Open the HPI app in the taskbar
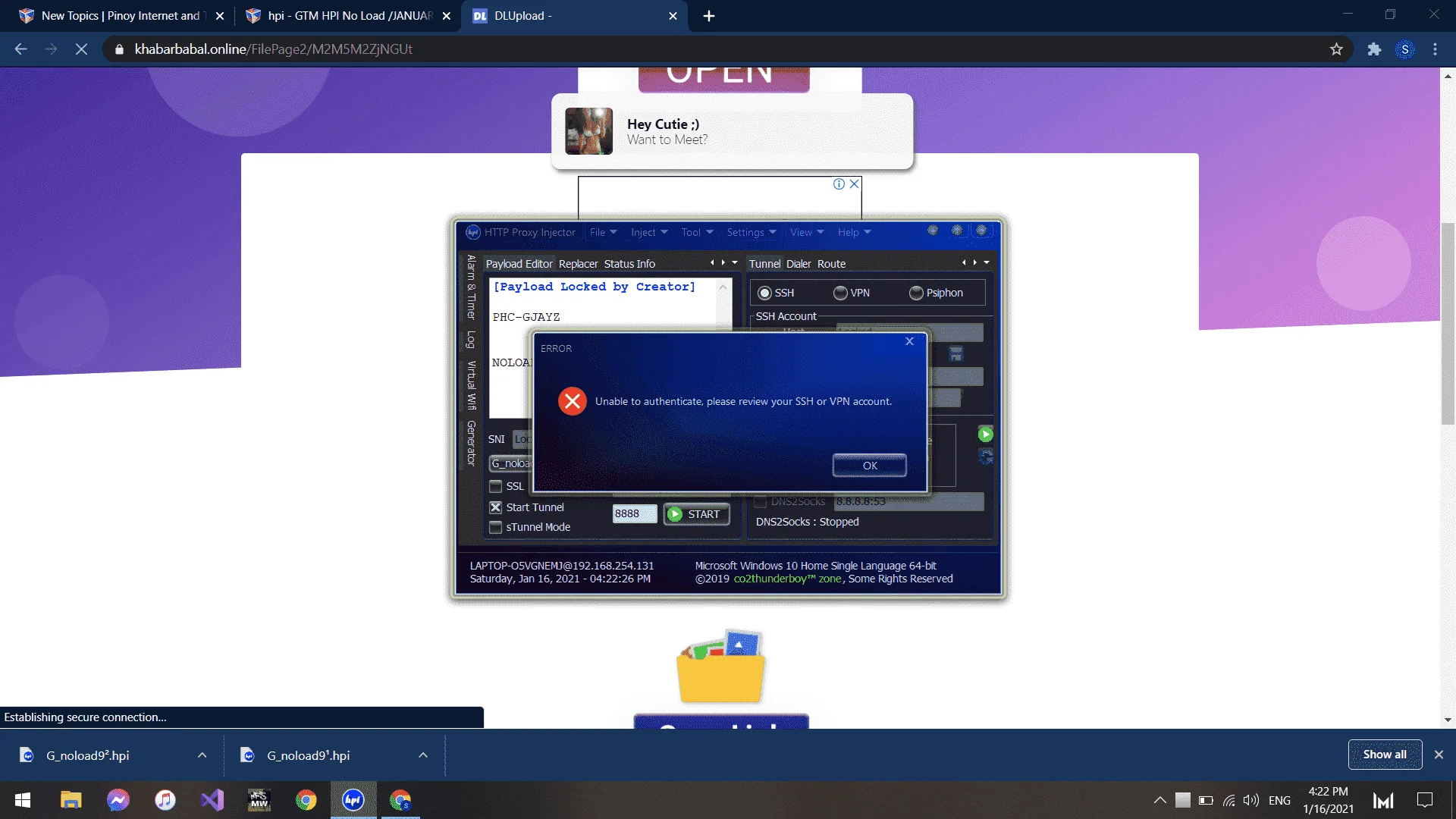Viewport: 1456px width, 819px height. click(x=353, y=800)
